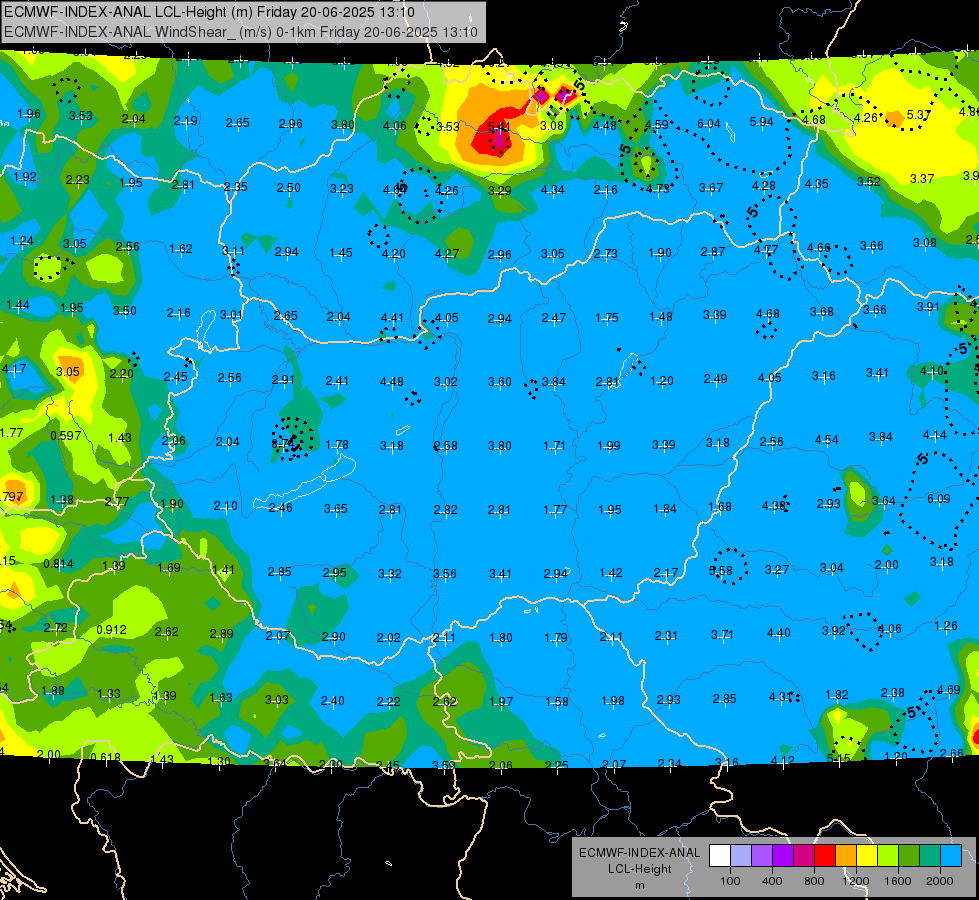Click the white legend color swatch
This screenshot has width=979, height=900.
pos(719,856)
